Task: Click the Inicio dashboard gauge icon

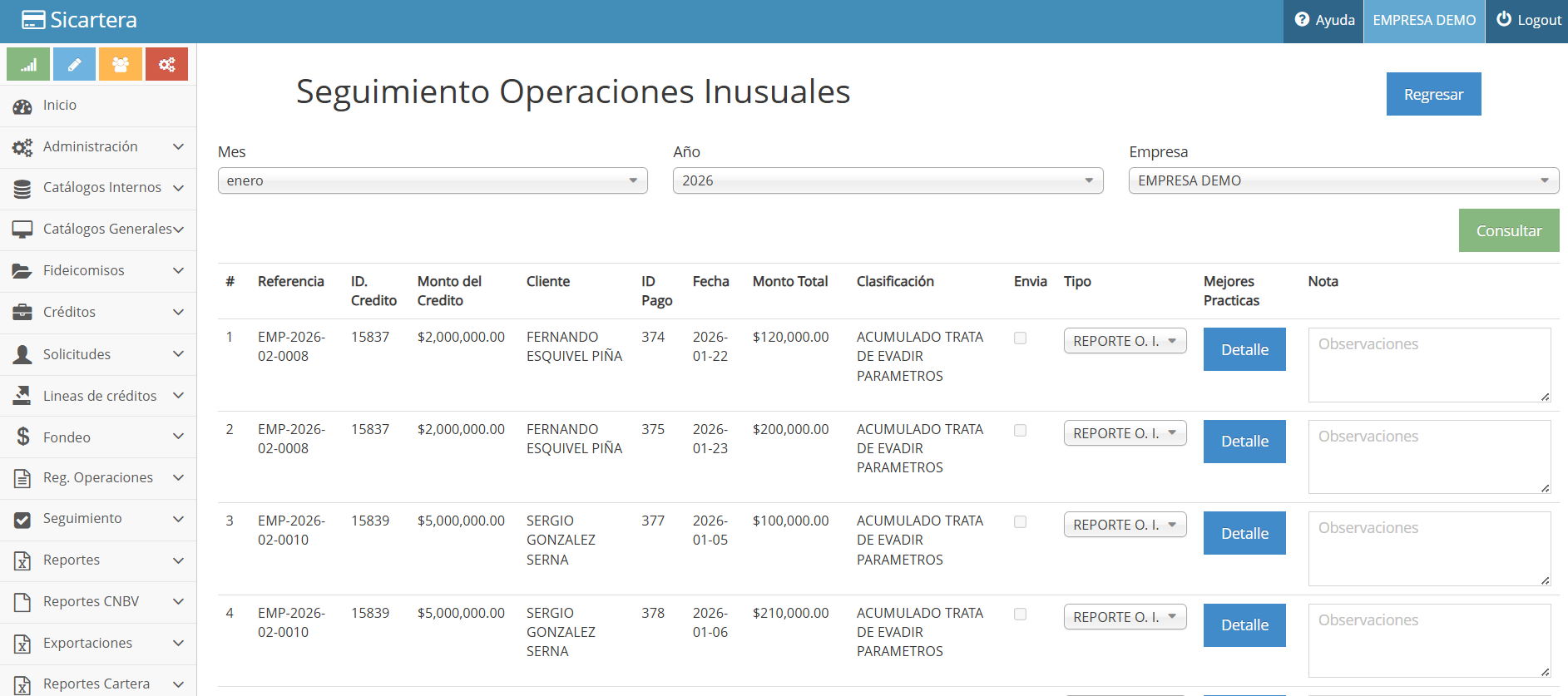Action: pyautogui.click(x=22, y=106)
